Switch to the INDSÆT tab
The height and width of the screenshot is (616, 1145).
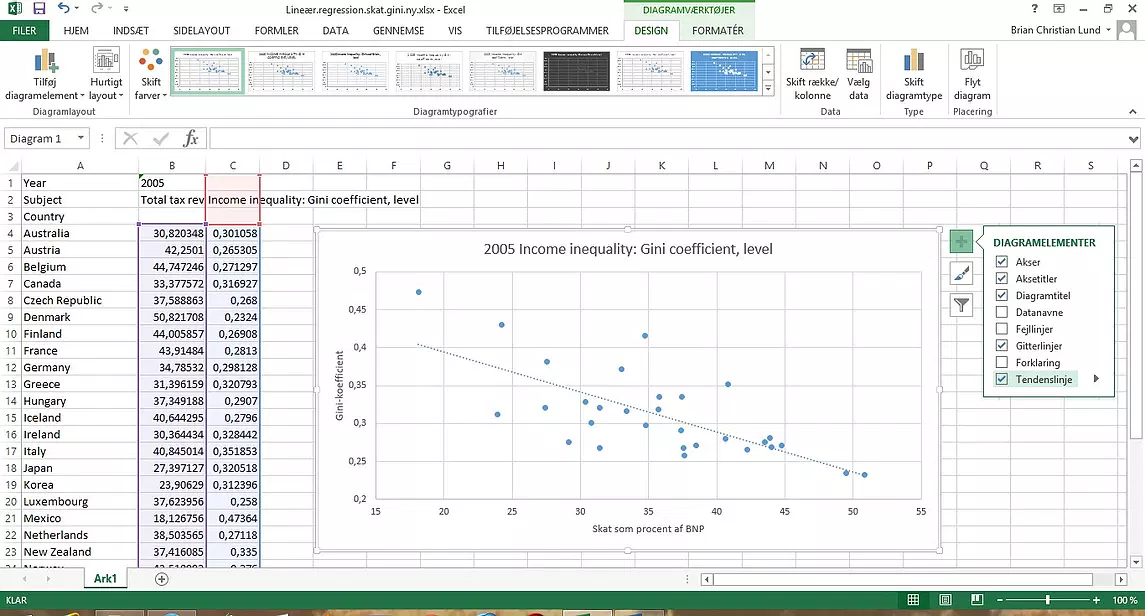click(131, 31)
